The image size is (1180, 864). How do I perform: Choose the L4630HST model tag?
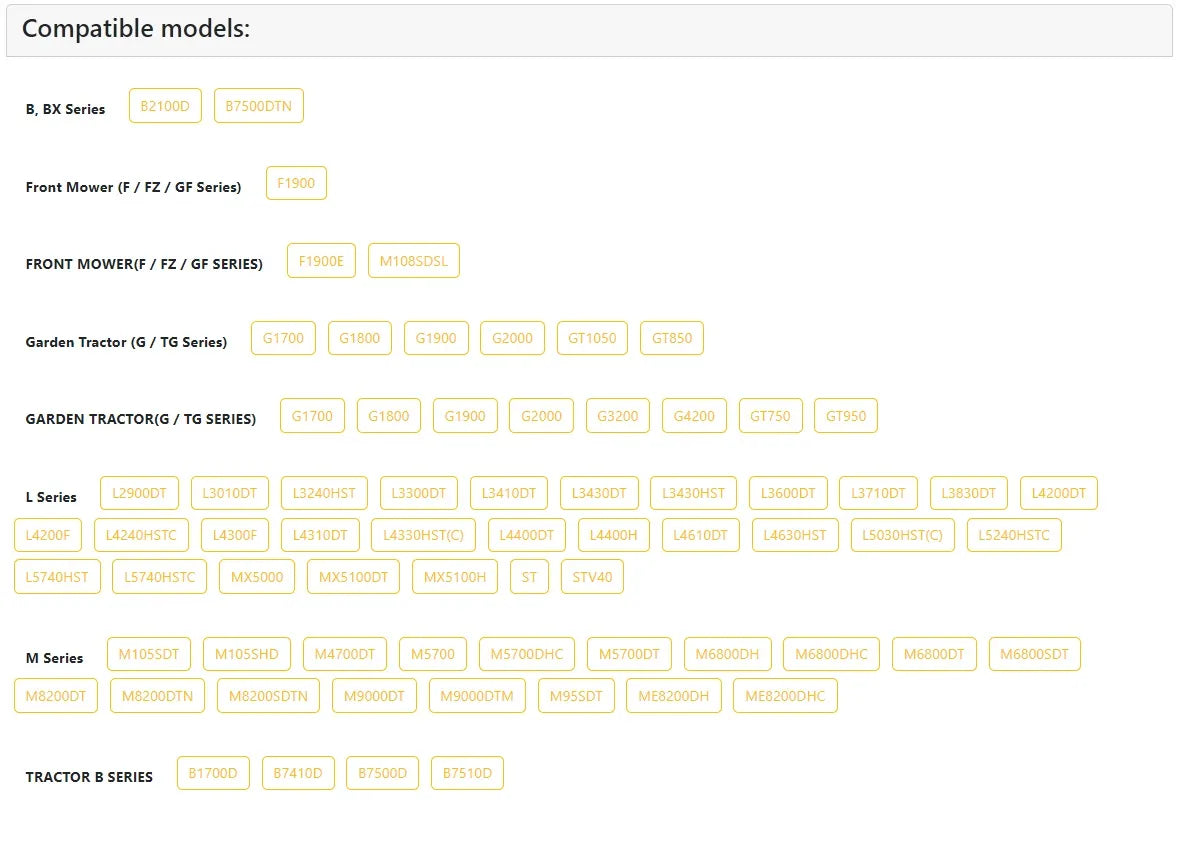(795, 535)
